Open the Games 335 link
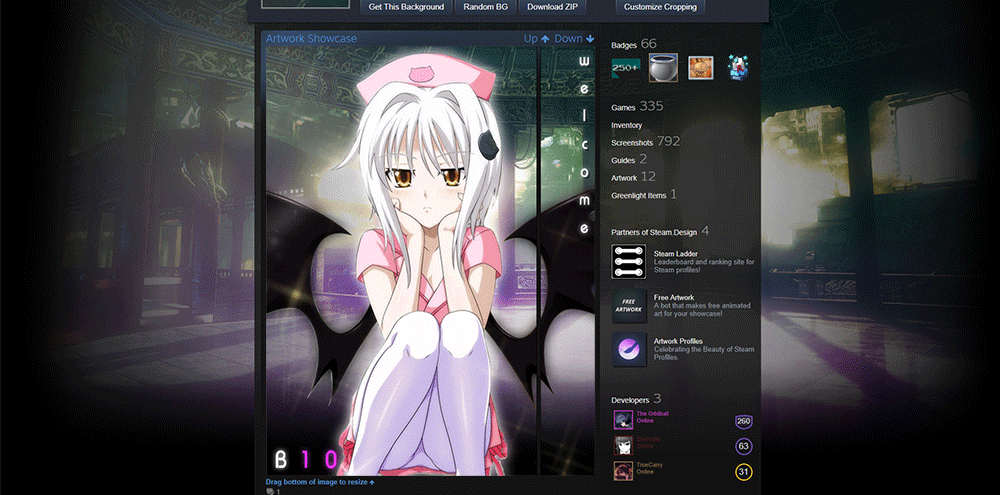The height and width of the screenshot is (495, 1000). click(x=637, y=107)
